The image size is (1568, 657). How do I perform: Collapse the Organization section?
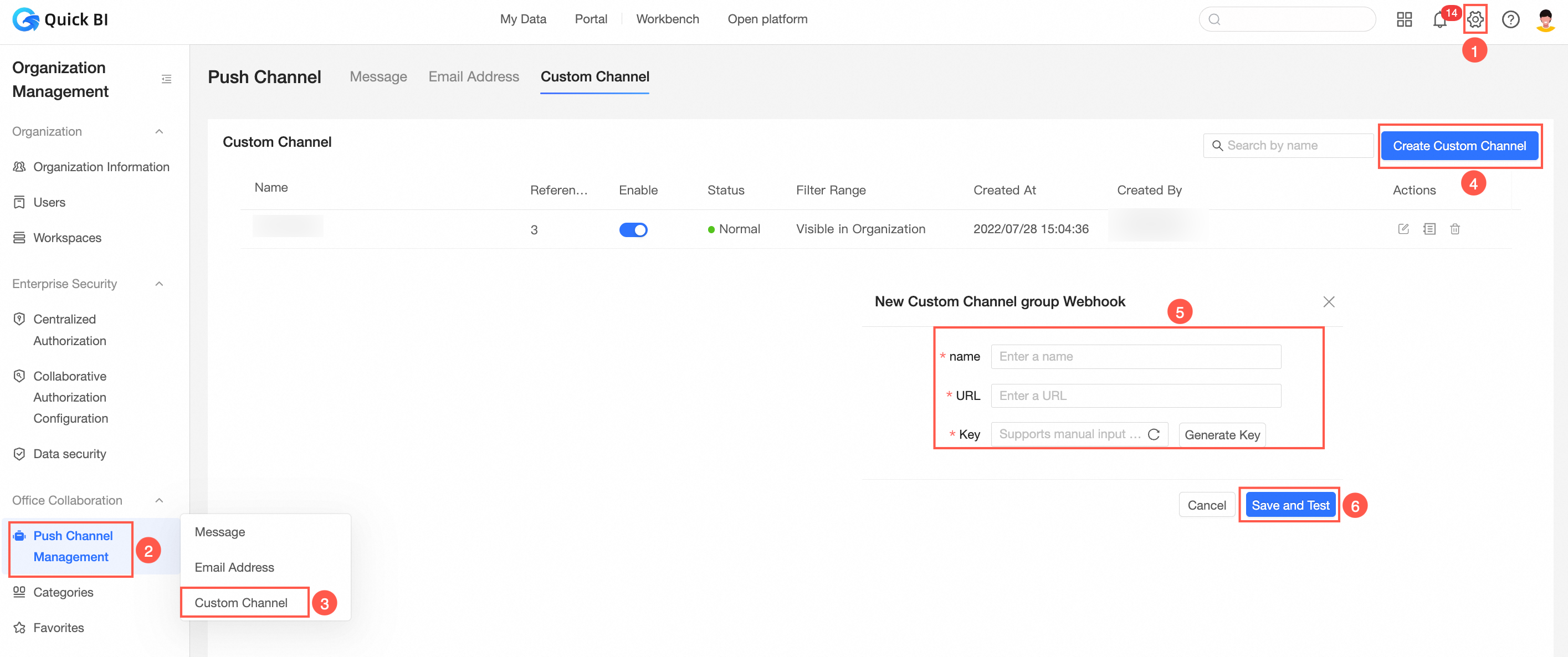(x=159, y=131)
